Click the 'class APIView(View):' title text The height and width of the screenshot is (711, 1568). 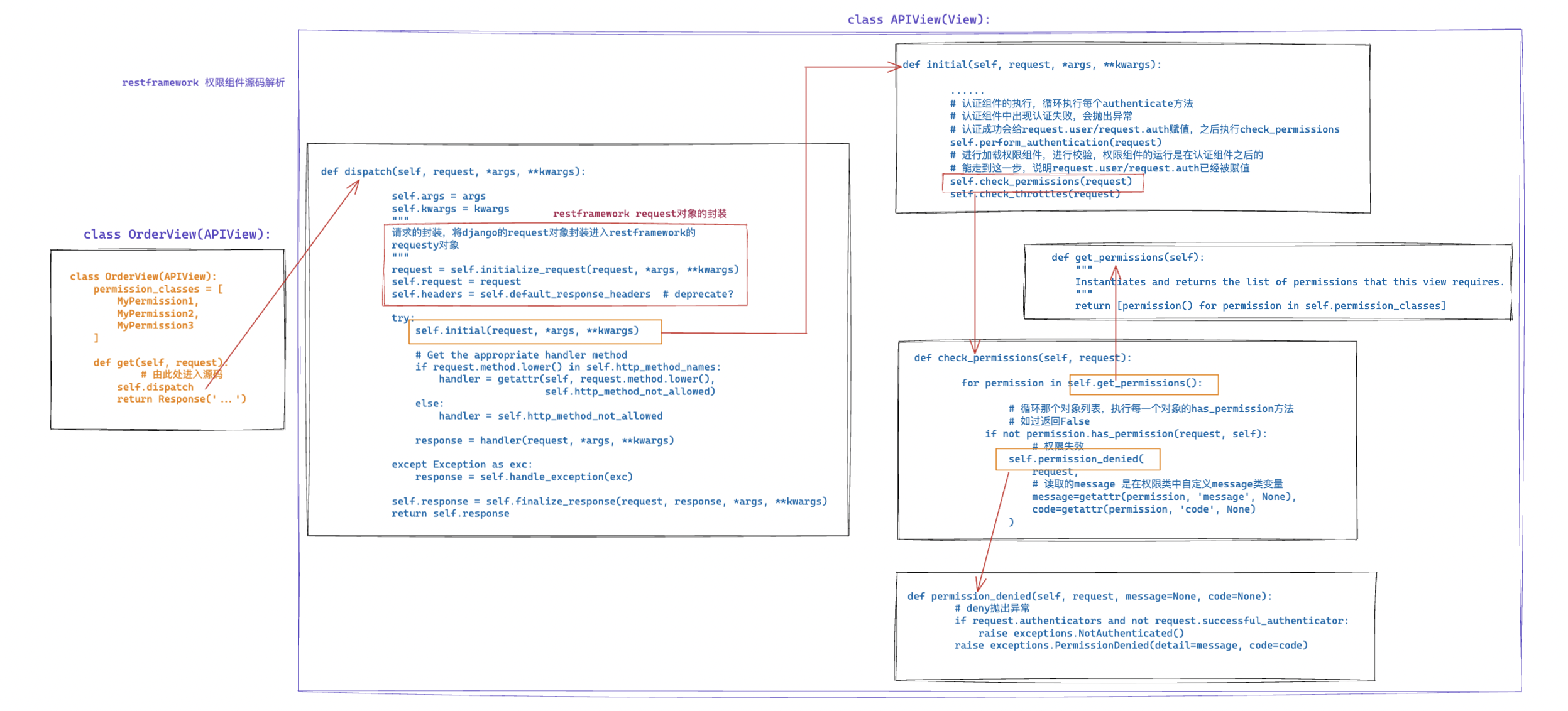coord(918,19)
